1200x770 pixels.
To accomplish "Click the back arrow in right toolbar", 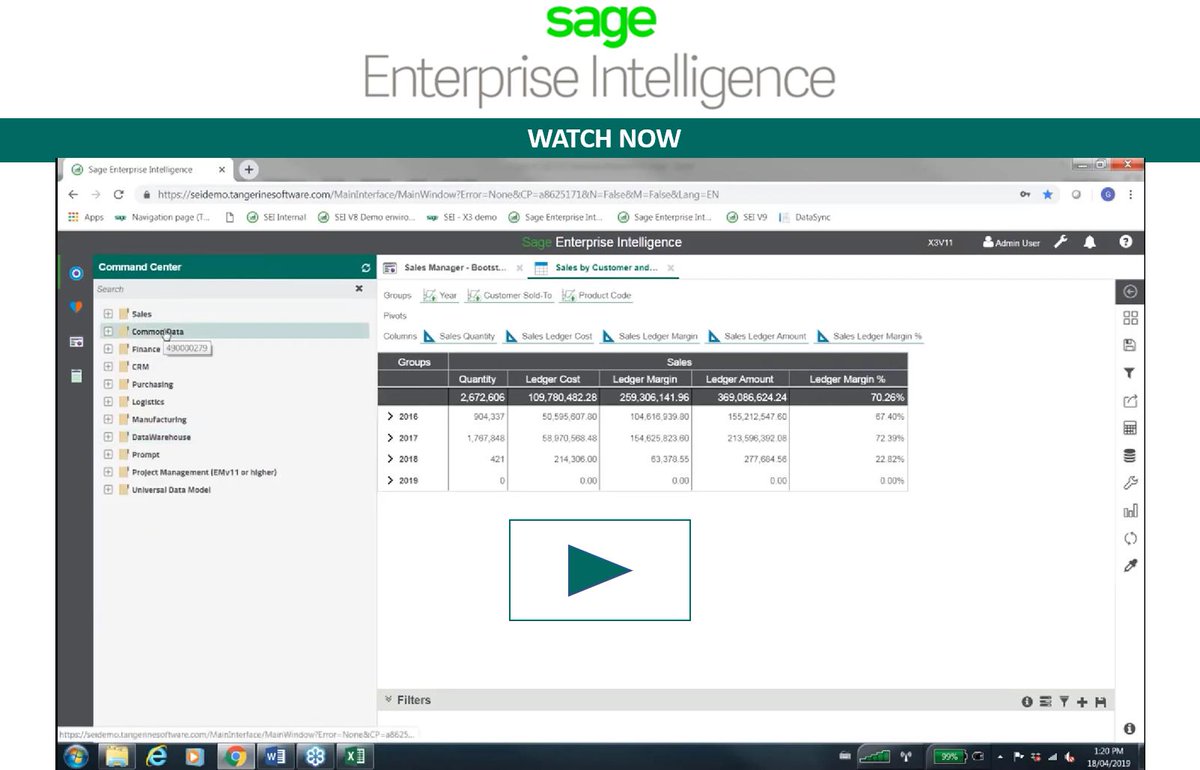I will click(x=1130, y=292).
